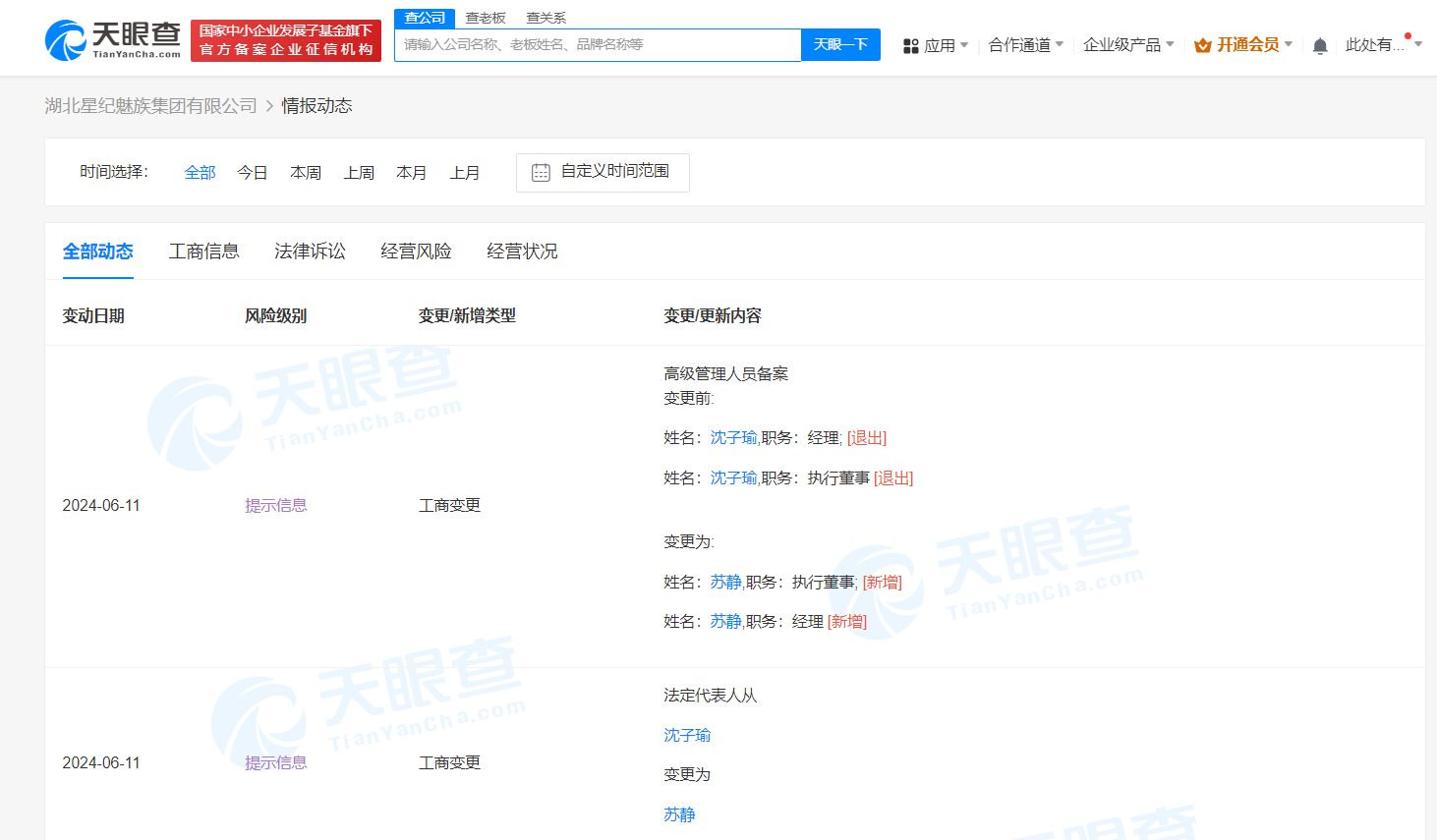This screenshot has height=840, width=1437.
Task: Open 湖北星纪魅族集团有限公司 breadcrumb link
Action: [x=150, y=105]
